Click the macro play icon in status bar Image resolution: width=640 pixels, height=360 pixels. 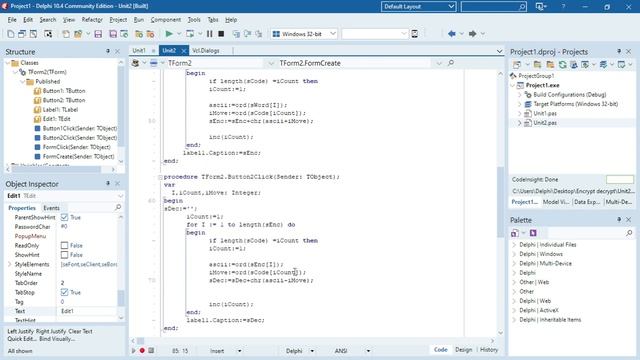[x=133, y=350]
